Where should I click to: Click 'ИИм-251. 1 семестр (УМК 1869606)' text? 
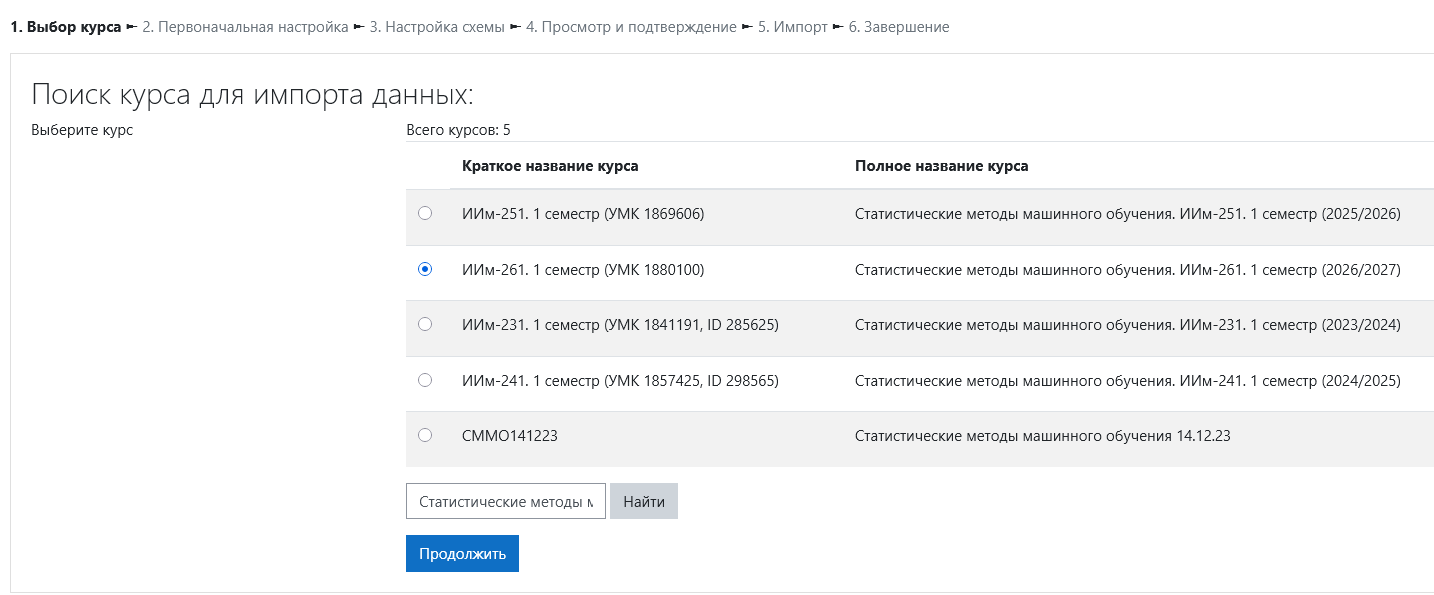tap(584, 214)
